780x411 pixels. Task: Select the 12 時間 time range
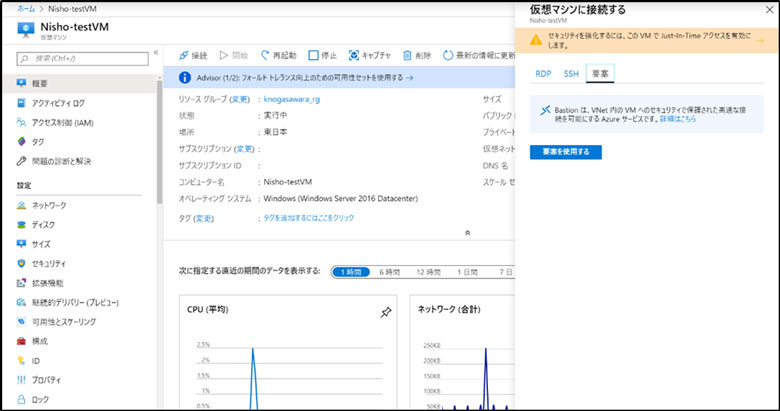coord(427,271)
